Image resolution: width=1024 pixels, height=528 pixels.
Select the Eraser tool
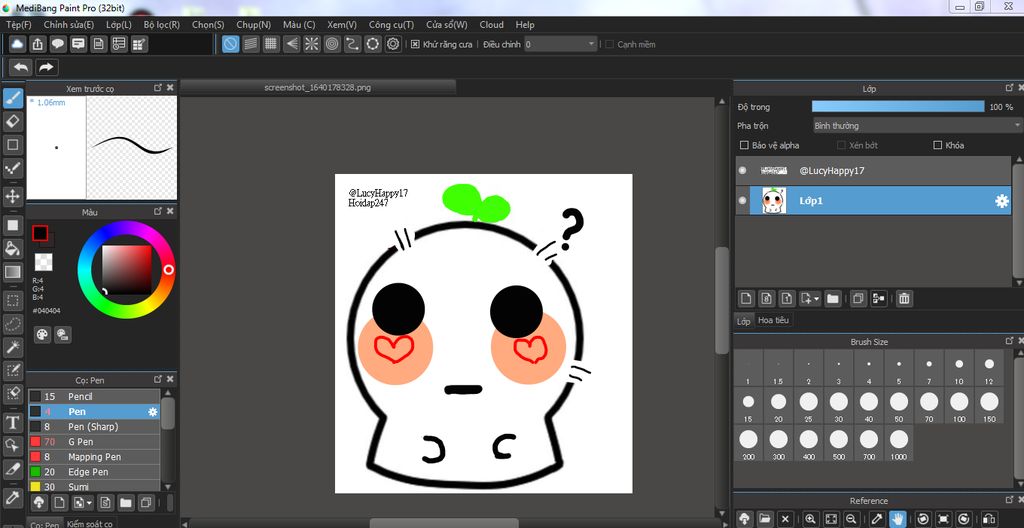[13, 121]
